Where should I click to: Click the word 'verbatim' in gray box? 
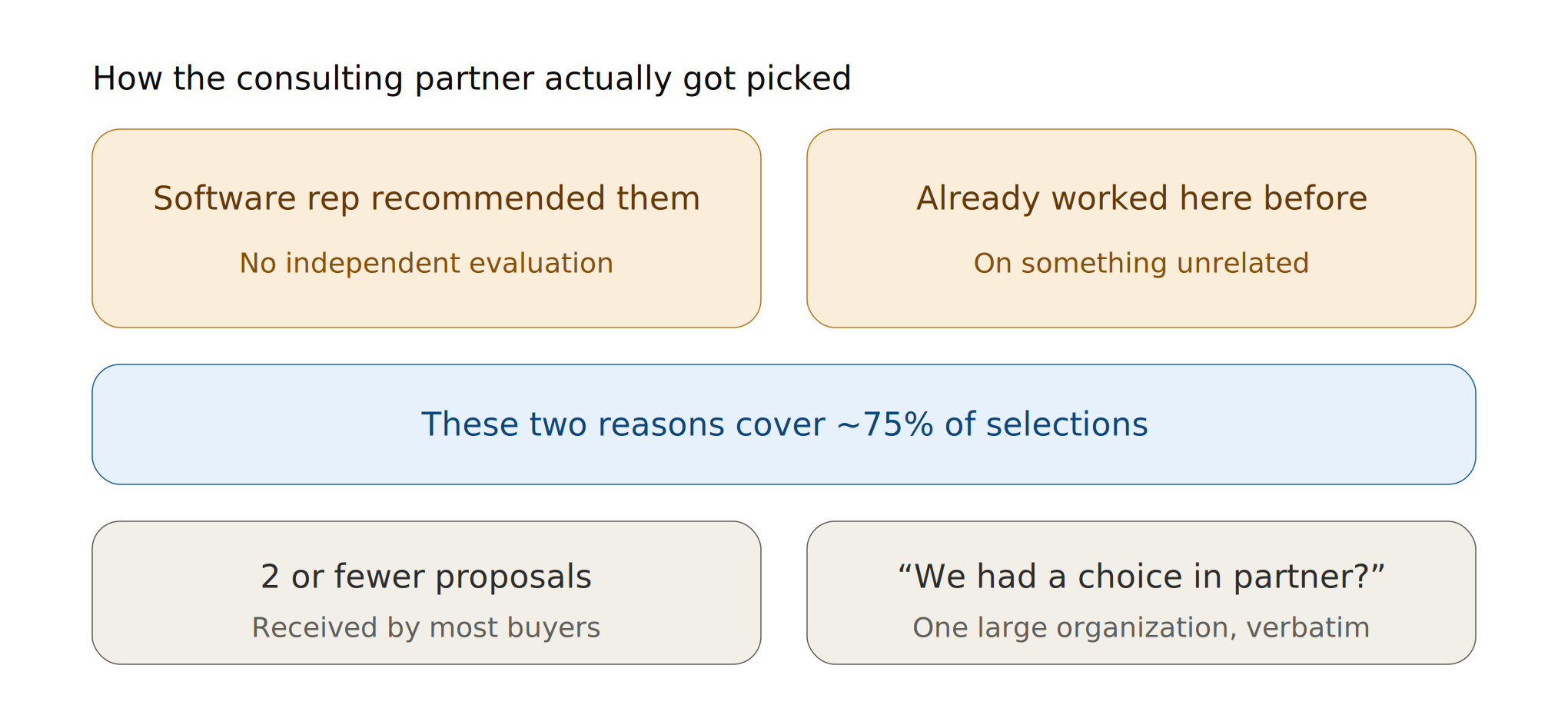coord(1308,627)
